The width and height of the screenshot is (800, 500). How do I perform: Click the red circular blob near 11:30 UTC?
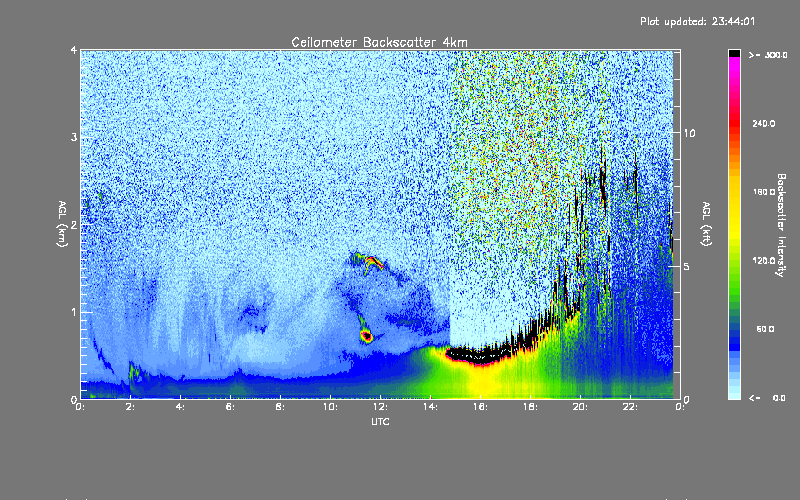click(366, 336)
